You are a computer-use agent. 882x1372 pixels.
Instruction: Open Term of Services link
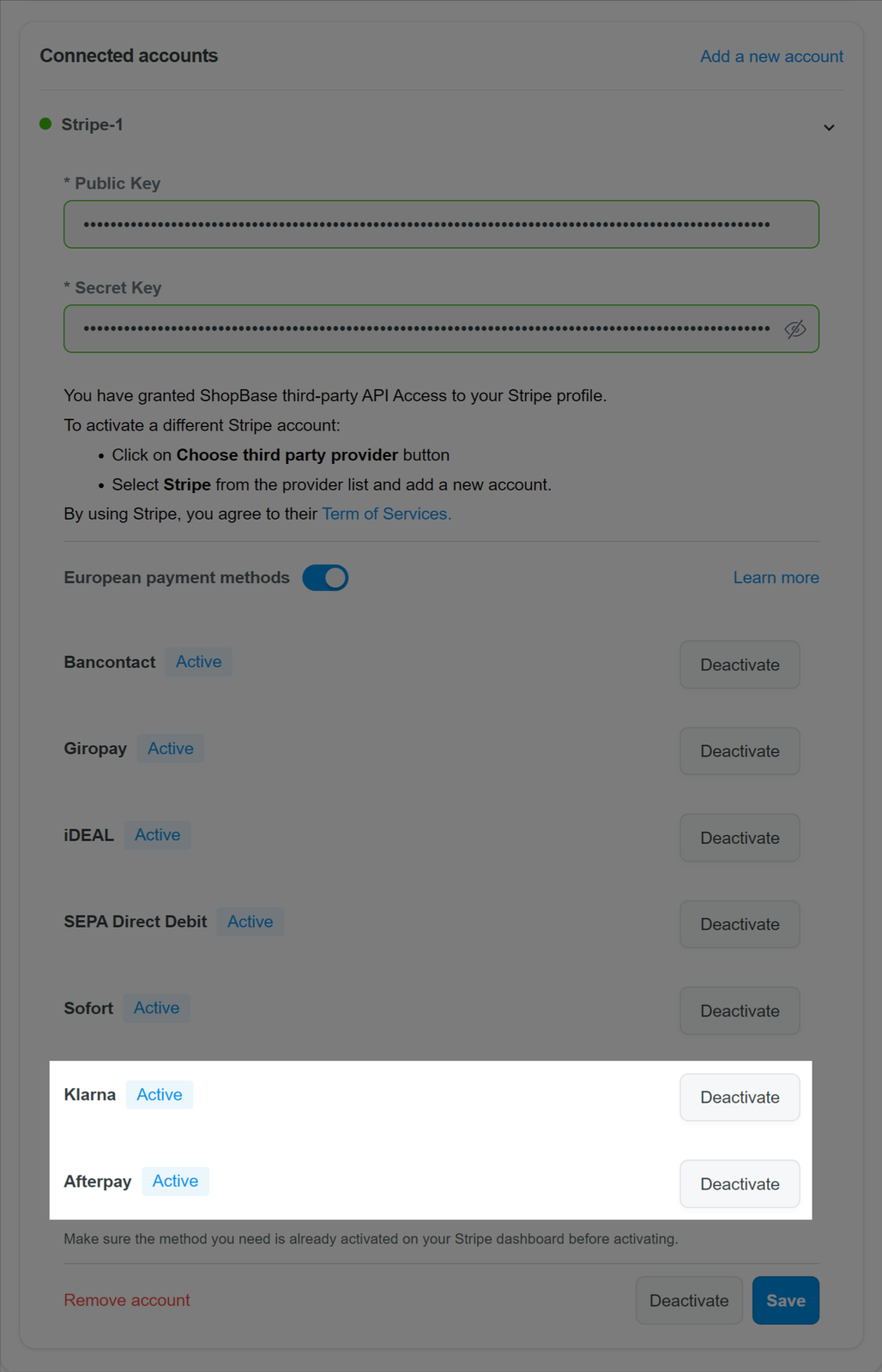click(x=387, y=514)
